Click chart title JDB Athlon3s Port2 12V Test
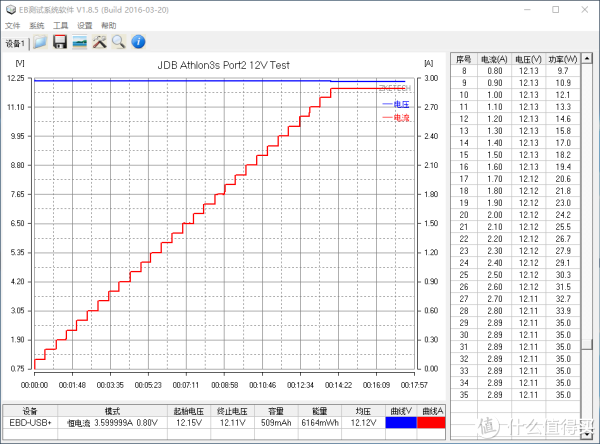This screenshot has height=444, width=600. [x=224, y=65]
